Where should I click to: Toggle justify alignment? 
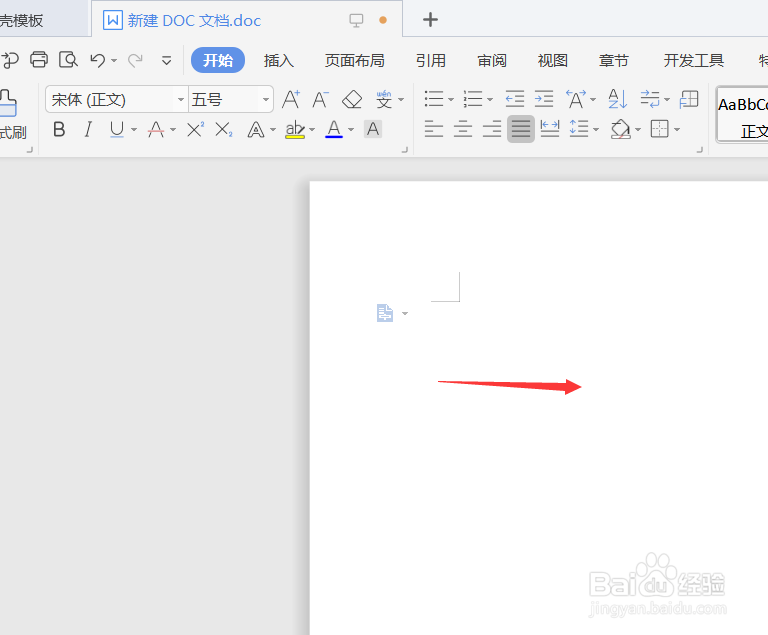(521, 129)
